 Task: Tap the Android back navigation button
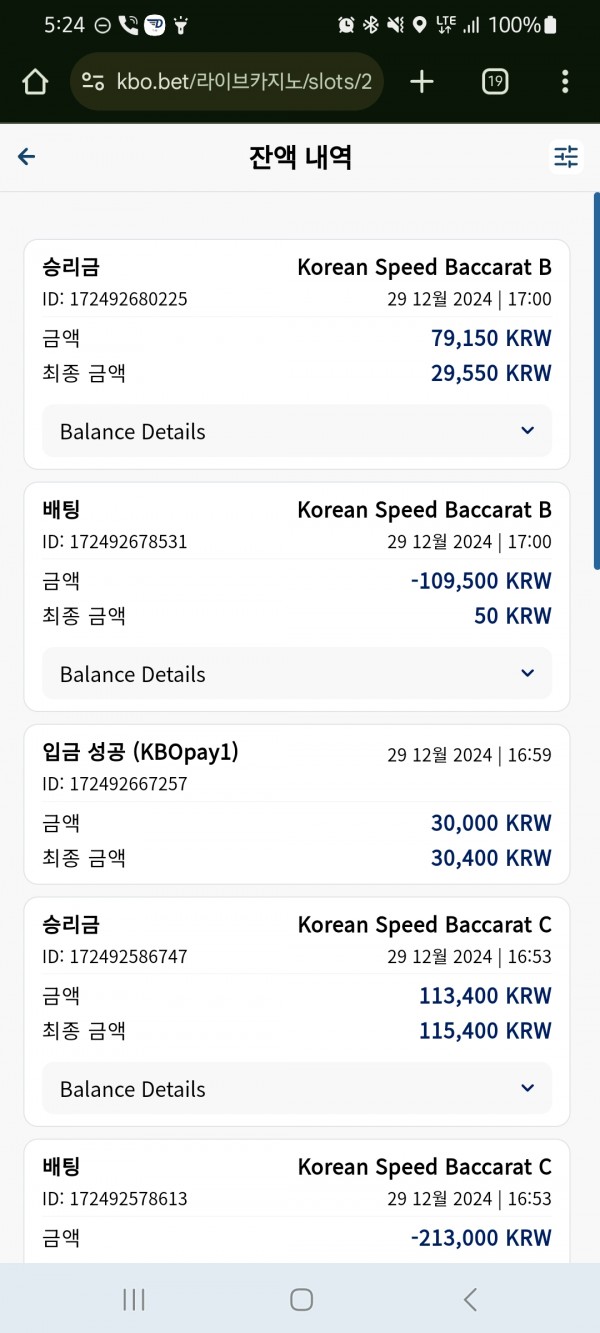[470, 1299]
